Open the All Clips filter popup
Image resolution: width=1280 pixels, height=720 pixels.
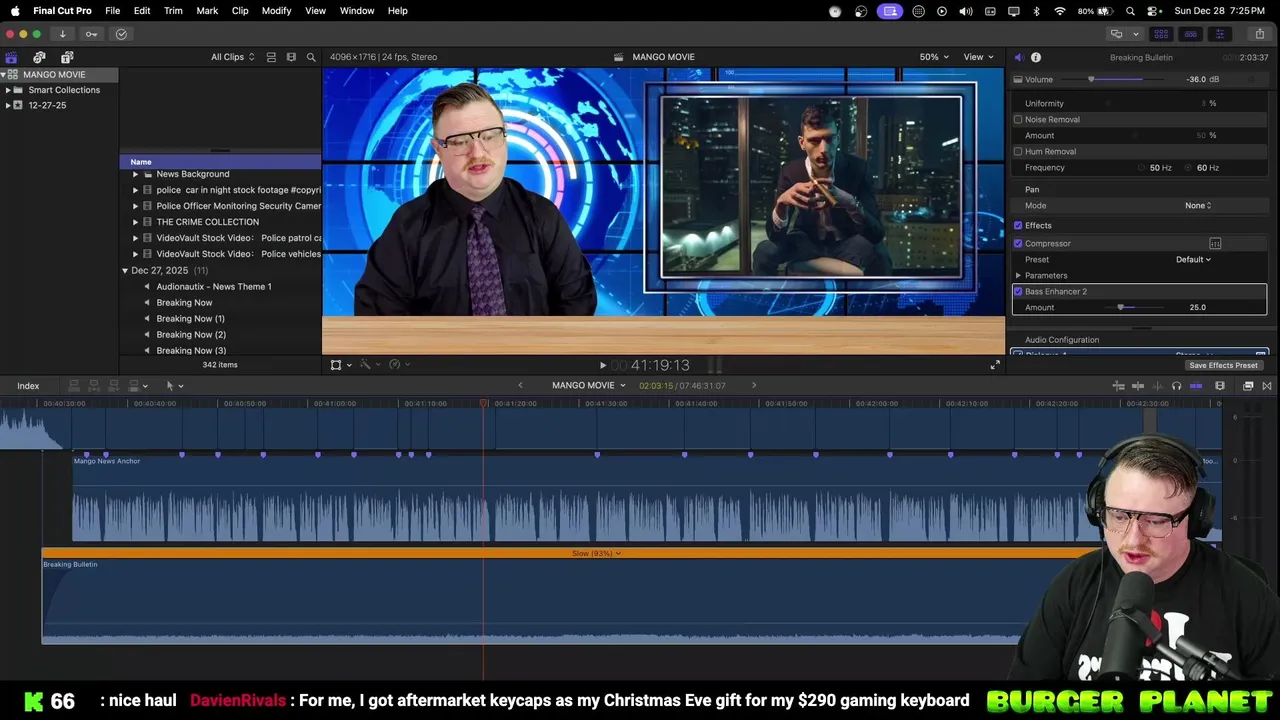tap(232, 57)
